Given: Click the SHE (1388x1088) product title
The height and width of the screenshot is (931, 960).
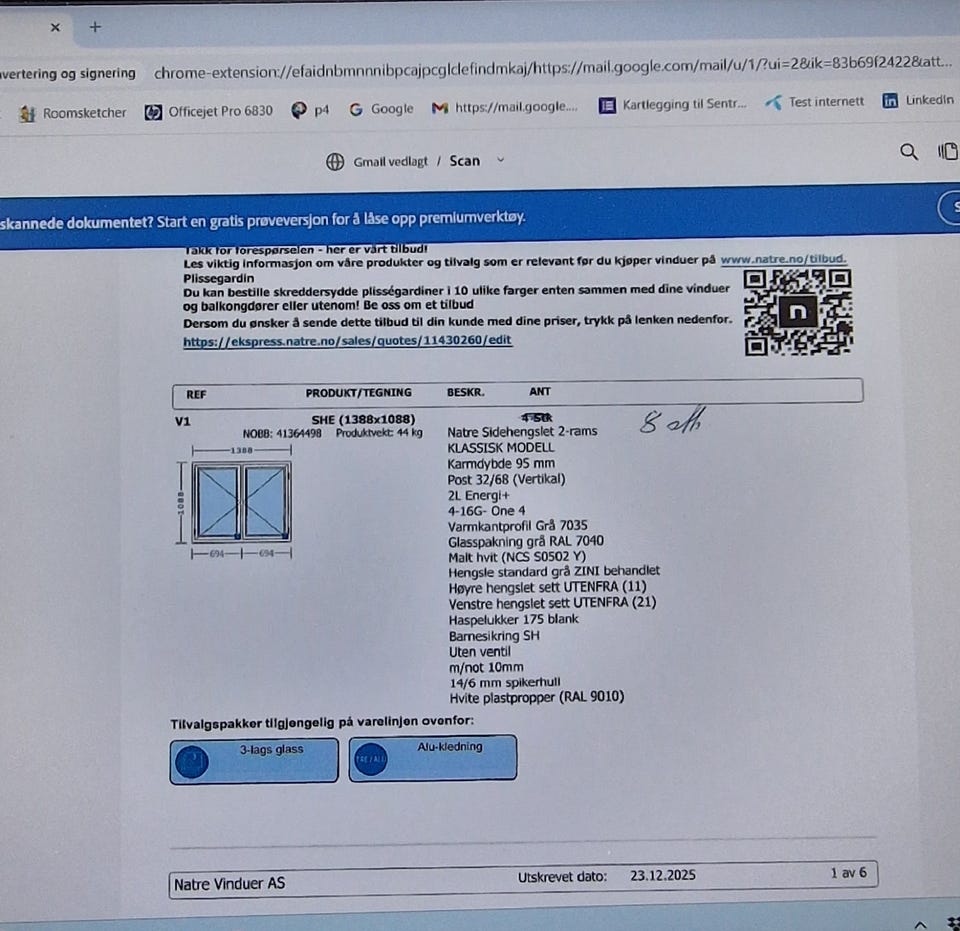Looking at the screenshot, I should coord(363,420).
